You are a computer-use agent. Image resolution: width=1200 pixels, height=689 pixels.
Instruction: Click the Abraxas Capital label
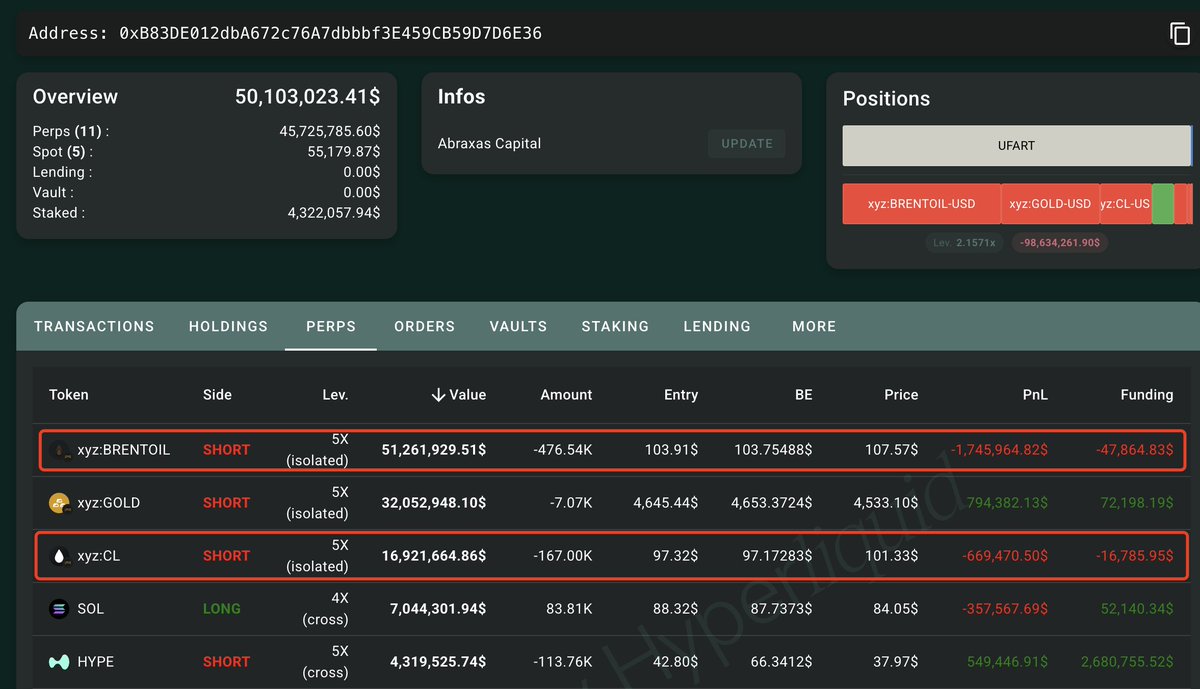(x=489, y=143)
